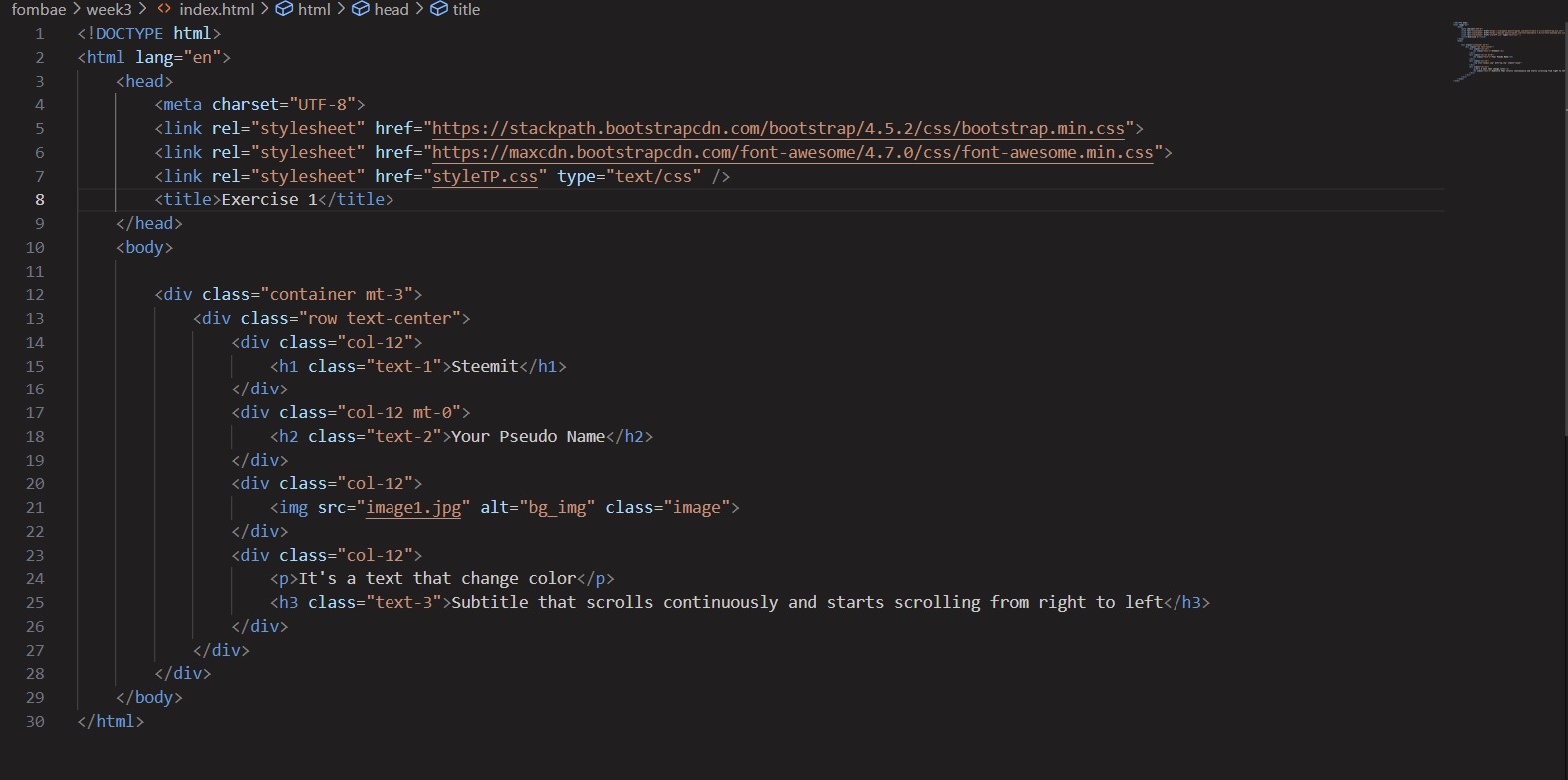
Task: Open the fombae folder breadcrumb
Action: 38,9
